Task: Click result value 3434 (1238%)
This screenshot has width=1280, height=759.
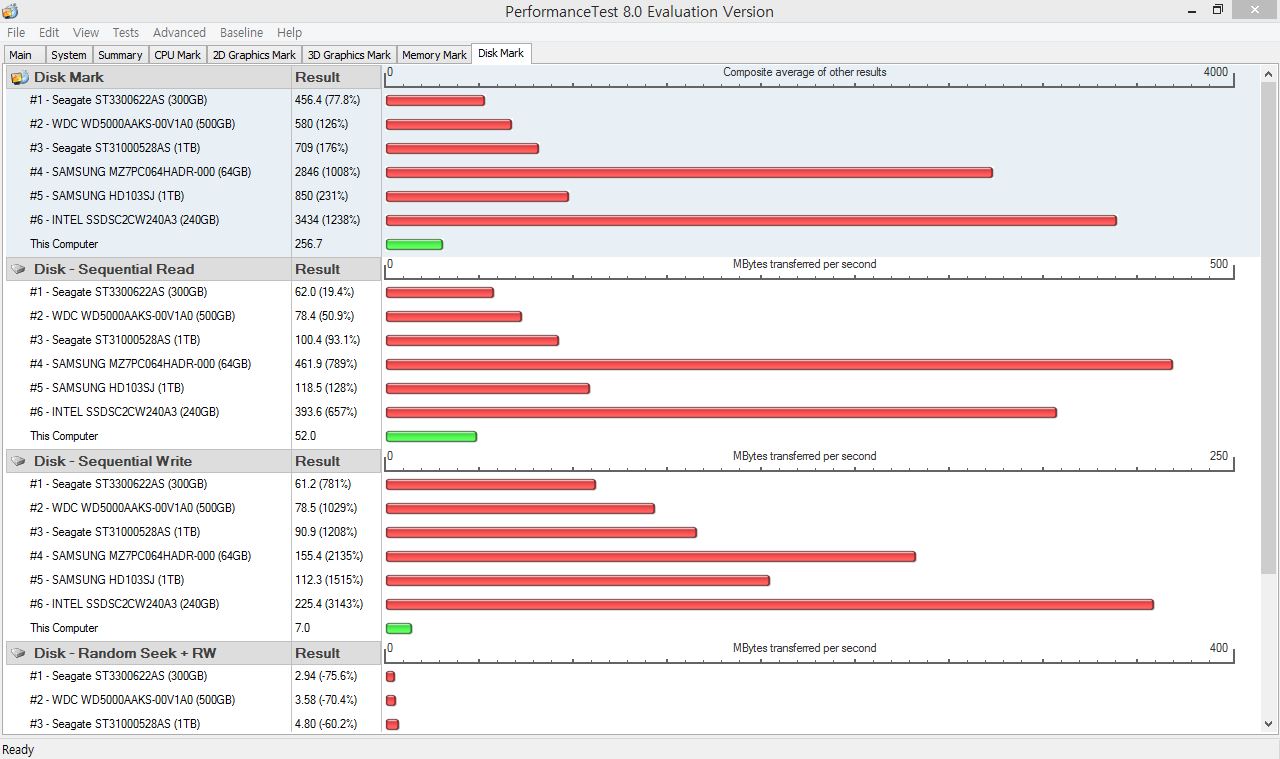Action: pos(328,220)
